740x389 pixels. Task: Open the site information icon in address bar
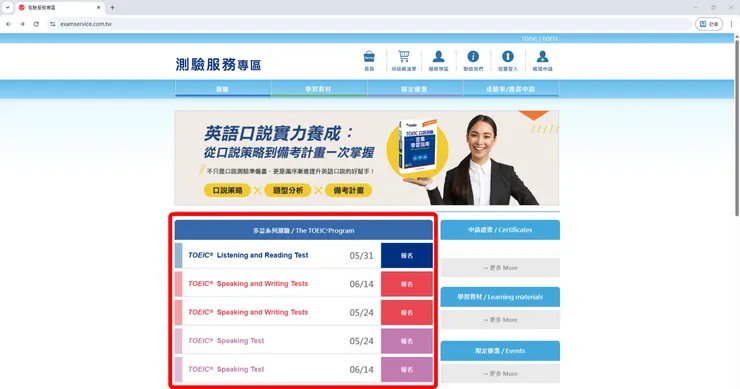tap(52, 24)
